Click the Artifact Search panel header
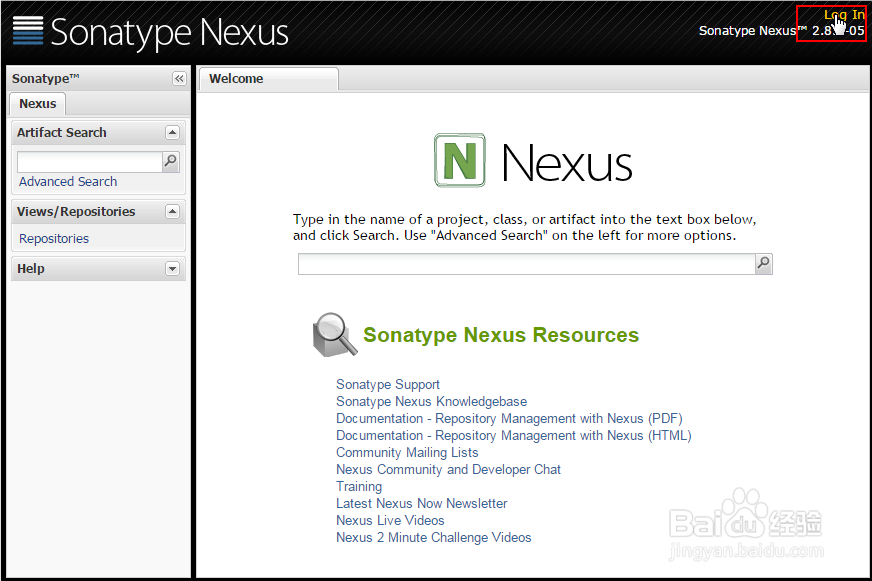 tap(98, 133)
